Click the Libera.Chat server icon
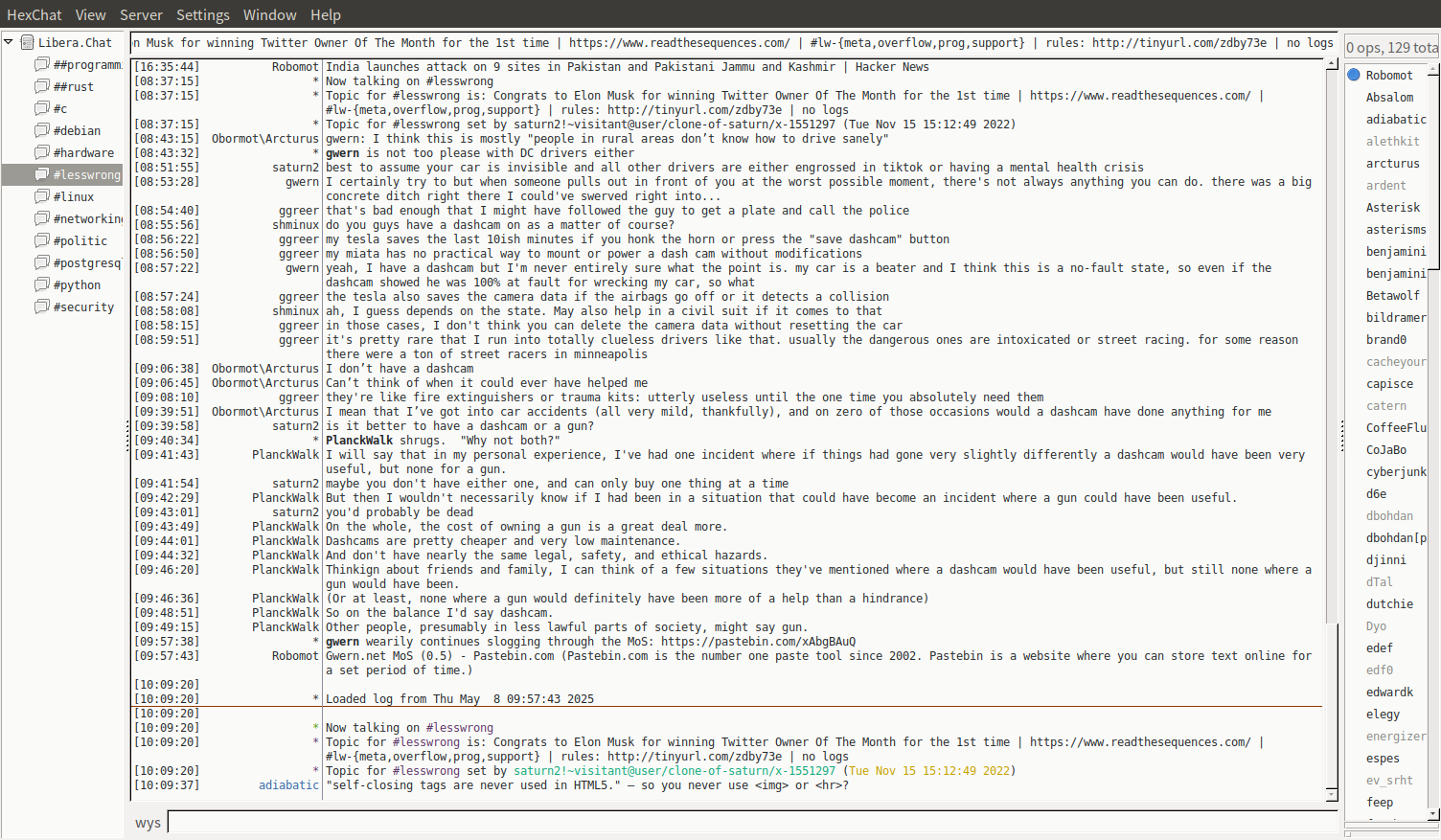The width and height of the screenshot is (1441, 840). click(27, 42)
